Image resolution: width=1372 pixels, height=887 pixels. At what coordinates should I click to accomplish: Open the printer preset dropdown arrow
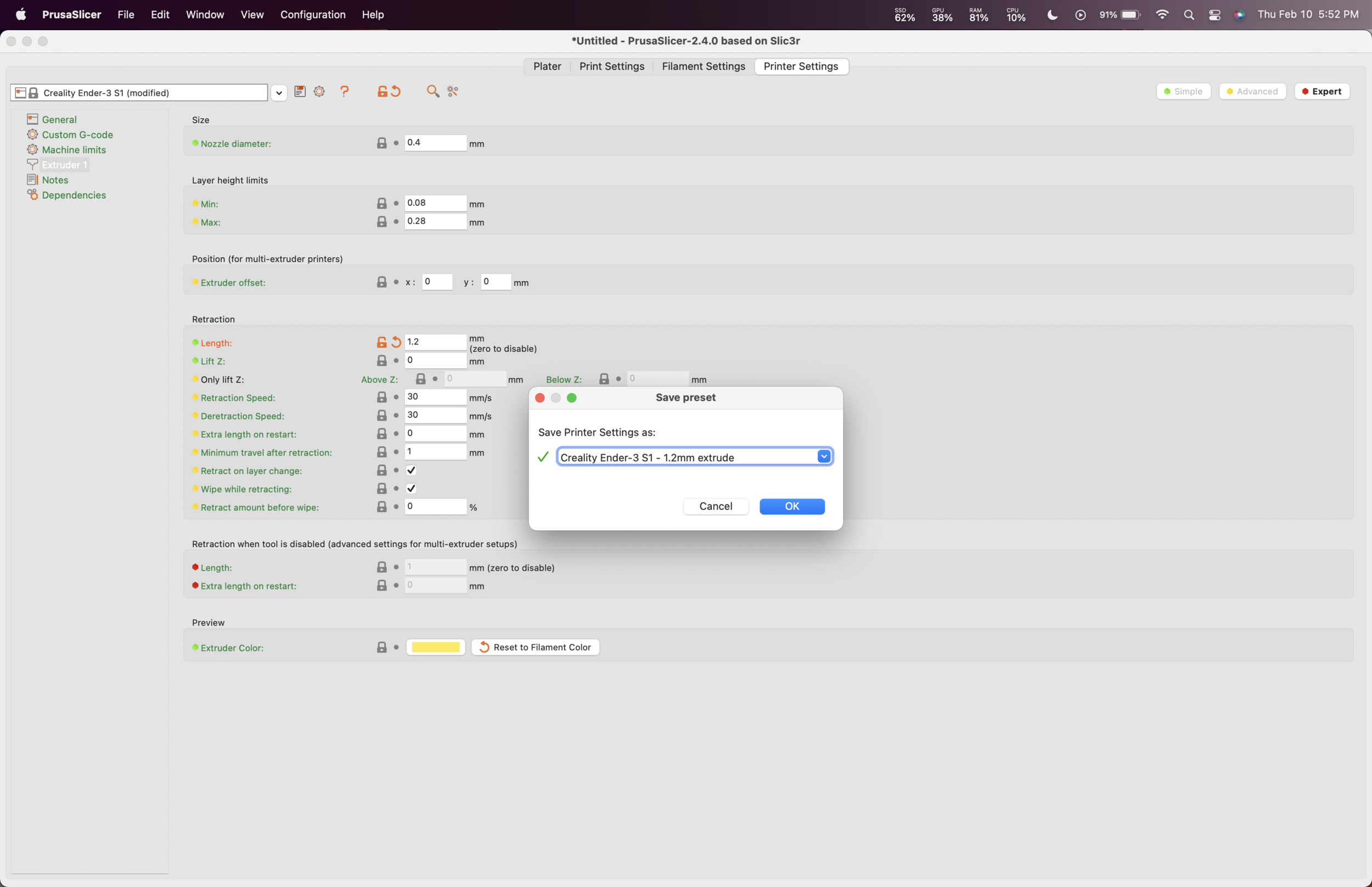279,92
